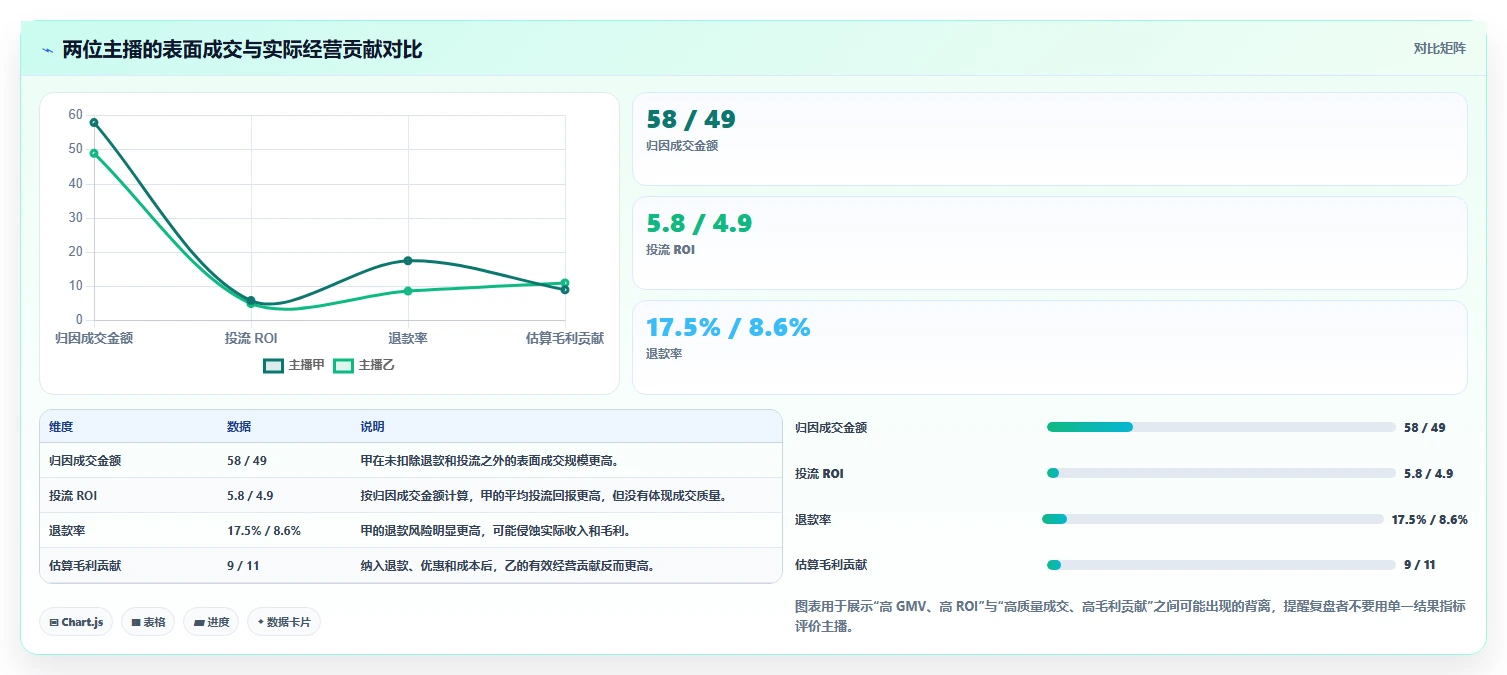This screenshot has height=675, width=1507.
Task: Click 主播甲 data point at 退款率
Action: coord(408,261)
